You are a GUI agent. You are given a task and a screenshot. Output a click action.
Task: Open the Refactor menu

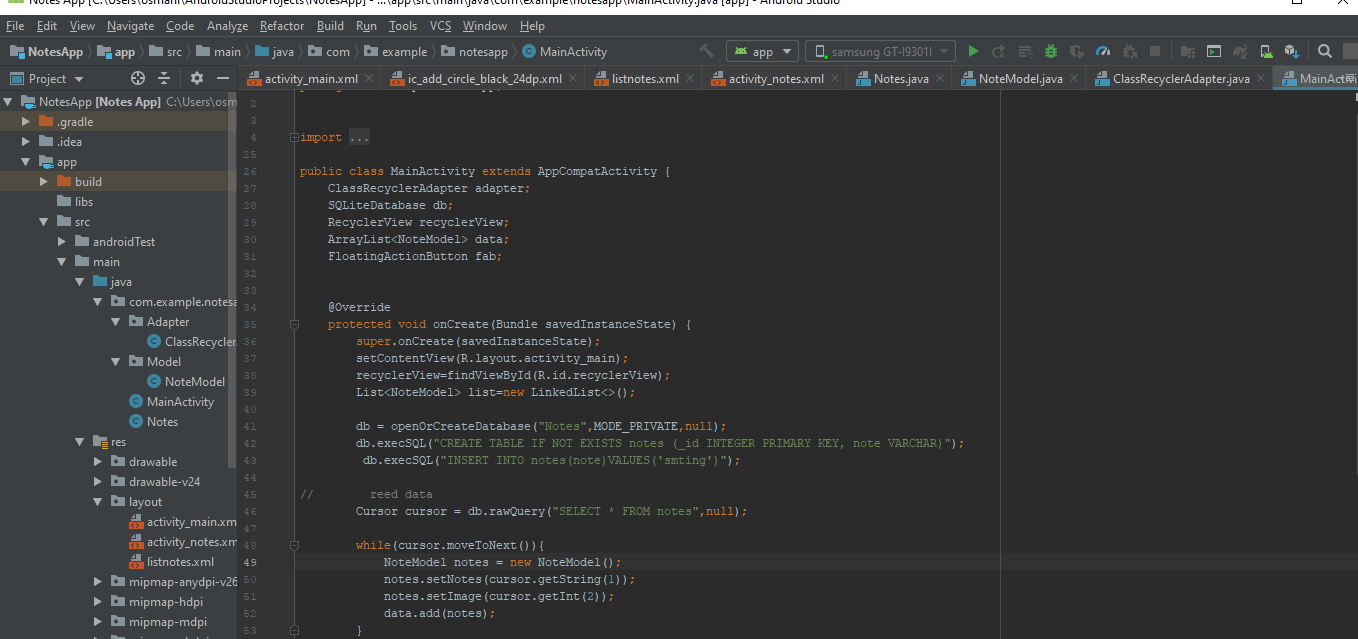pyautogui.click(x=282, y=26)
